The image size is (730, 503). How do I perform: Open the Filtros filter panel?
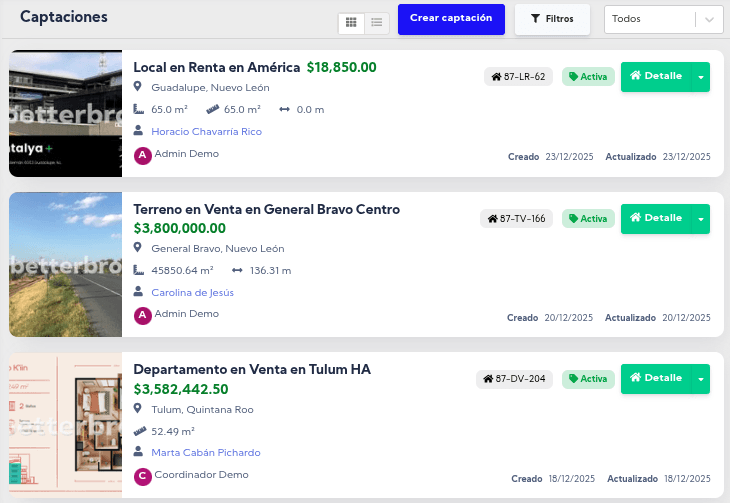coord(552,19)
